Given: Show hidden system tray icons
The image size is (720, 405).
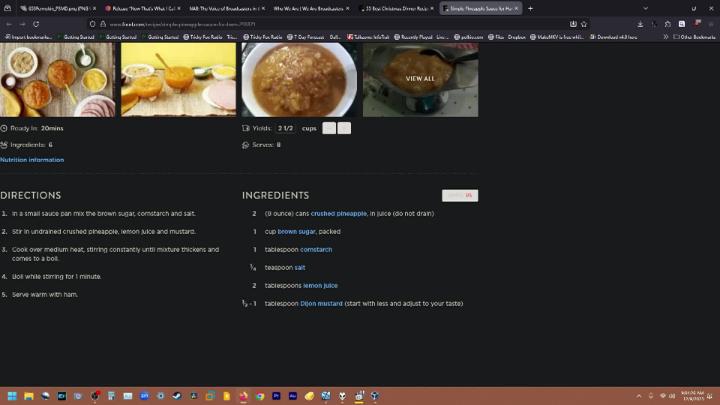Looking at the screenshot, I should point(639,396).
